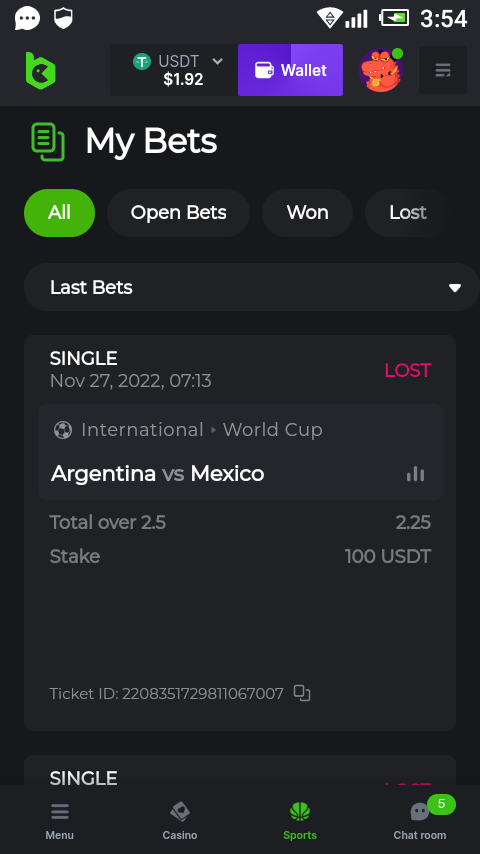
Task: Click the Tether USDT coin icon
Action: click(x=142, y=61)
